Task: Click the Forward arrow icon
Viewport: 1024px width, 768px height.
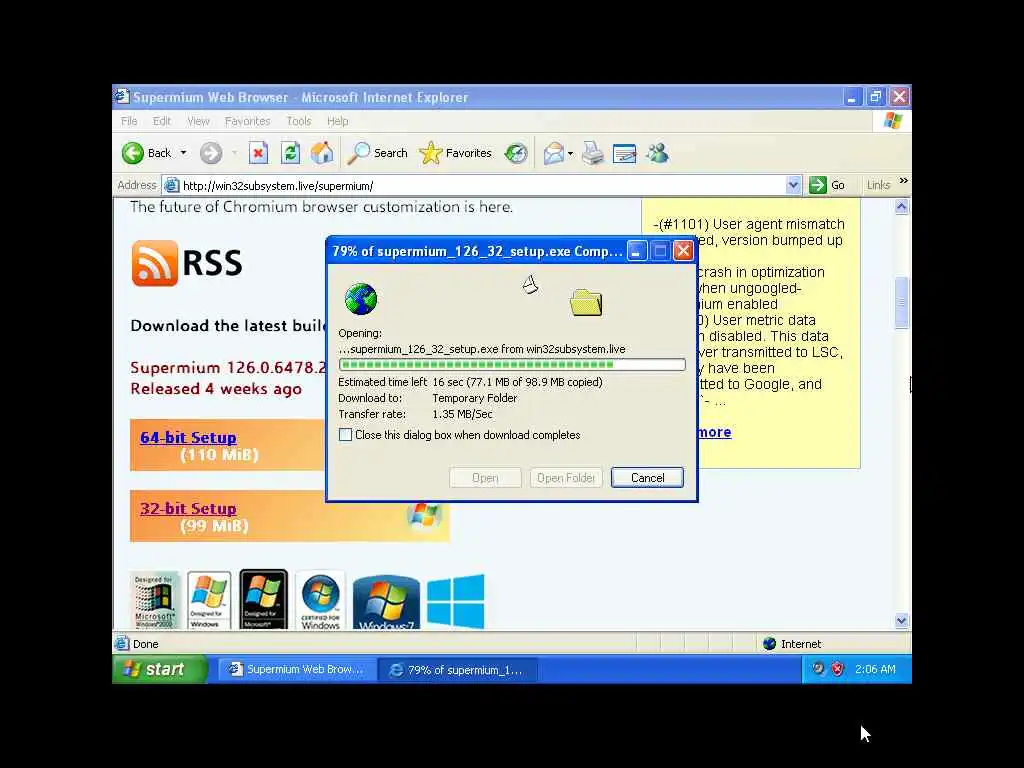Action: pyautogui.click(x=210, y=153)
